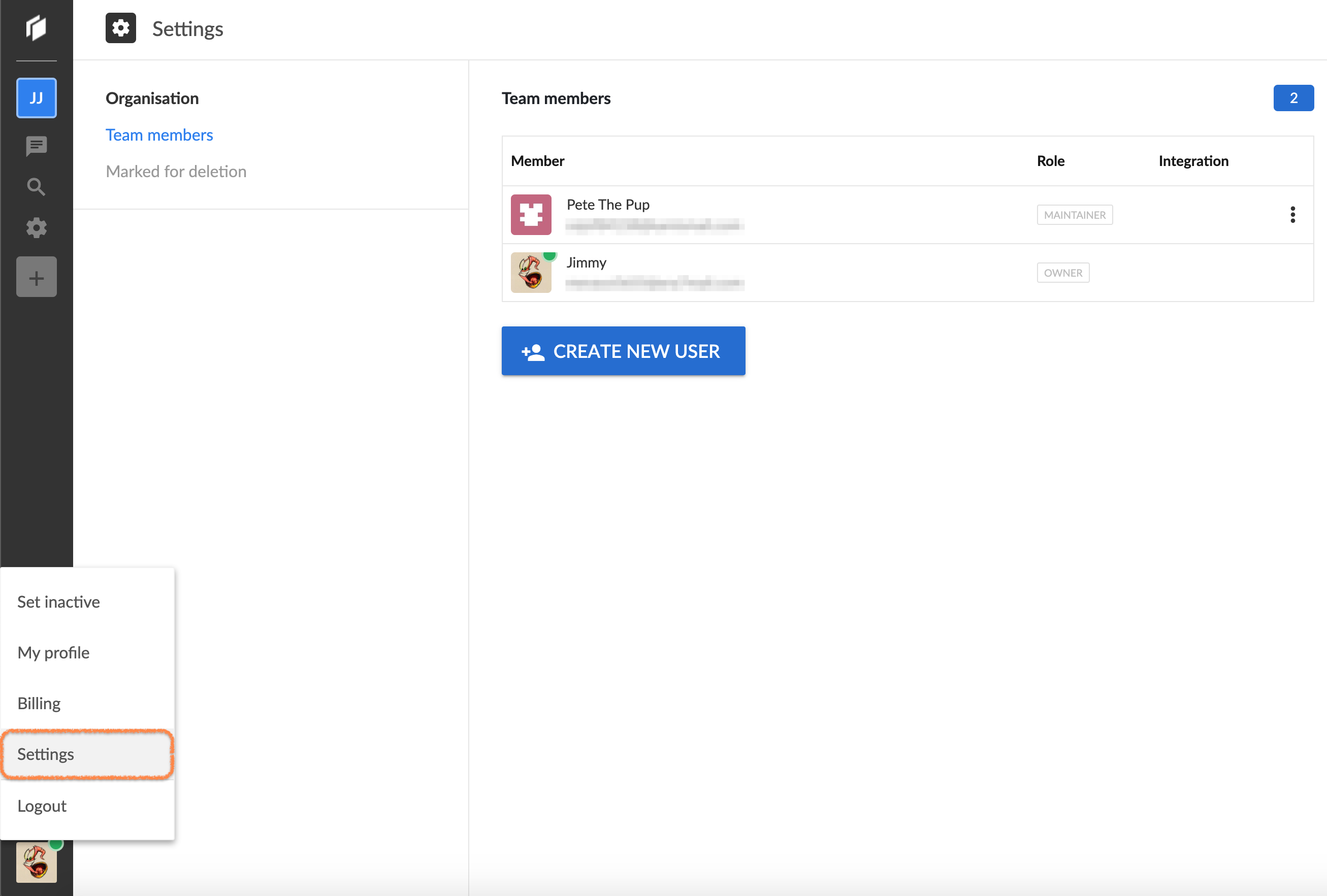Open My profile menu entry
The image size is (1327, 896).
click(x=53, y=652)
